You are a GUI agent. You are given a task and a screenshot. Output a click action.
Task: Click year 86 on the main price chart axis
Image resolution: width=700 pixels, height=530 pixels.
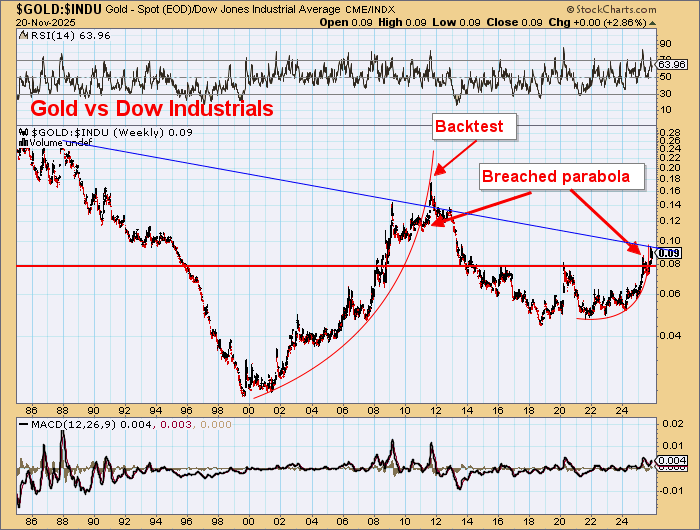[32, 410]
